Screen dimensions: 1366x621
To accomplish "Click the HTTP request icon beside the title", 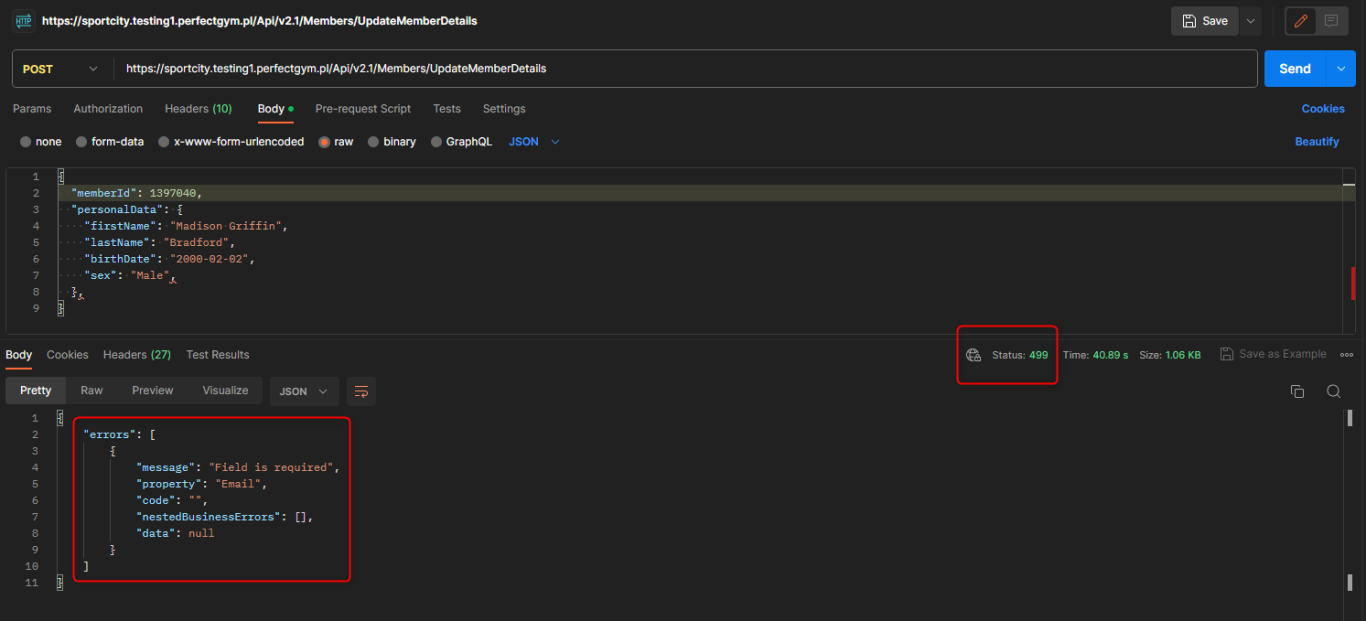I will [x=23, y=21].
